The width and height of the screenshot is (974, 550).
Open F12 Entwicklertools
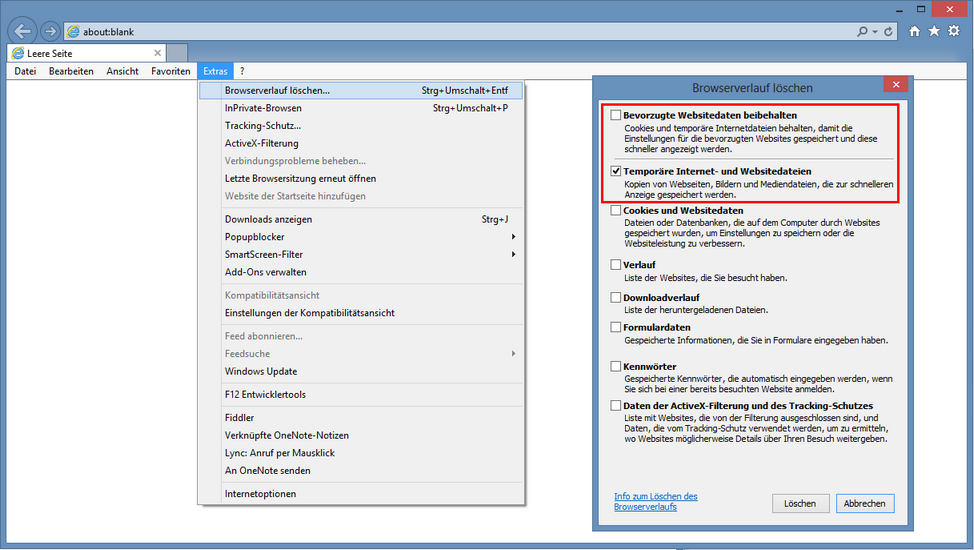[x=361, y=395]
